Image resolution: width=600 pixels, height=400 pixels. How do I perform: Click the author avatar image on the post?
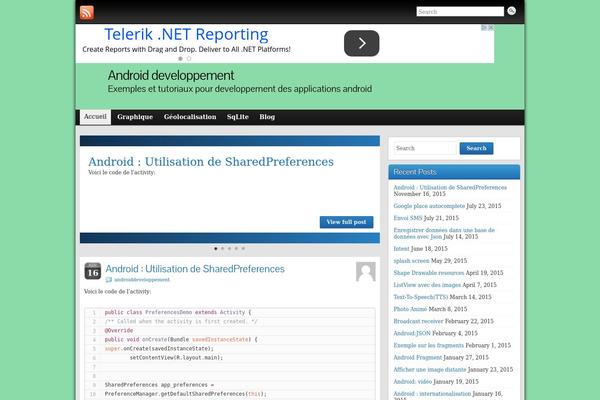pos(366,271)
